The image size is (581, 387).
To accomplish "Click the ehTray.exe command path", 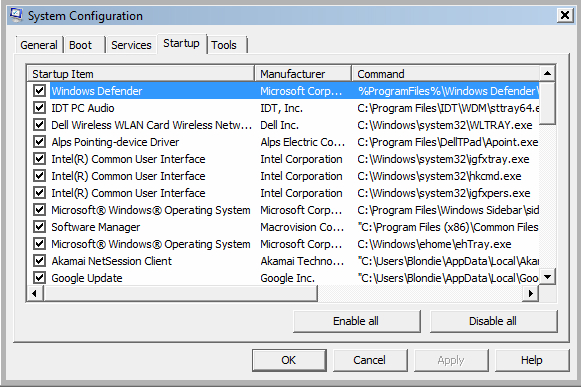I will coord(434,244).
